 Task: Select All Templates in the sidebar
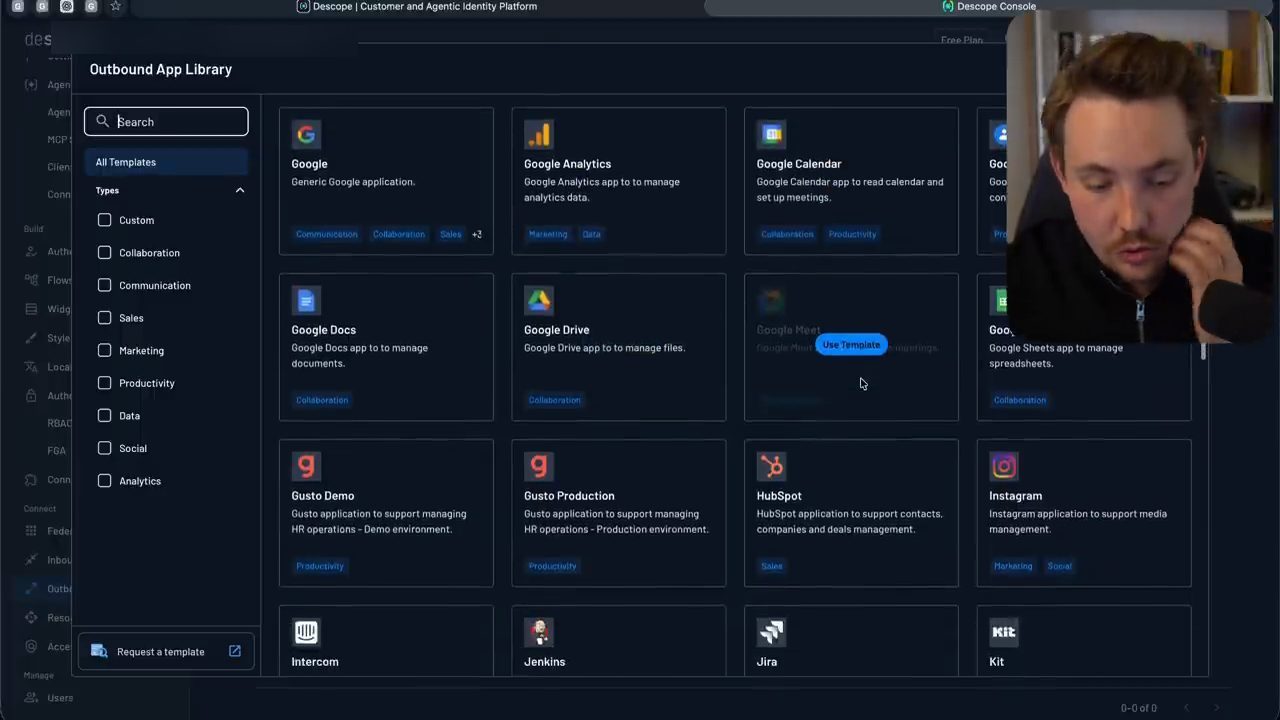tap(166, 162)
